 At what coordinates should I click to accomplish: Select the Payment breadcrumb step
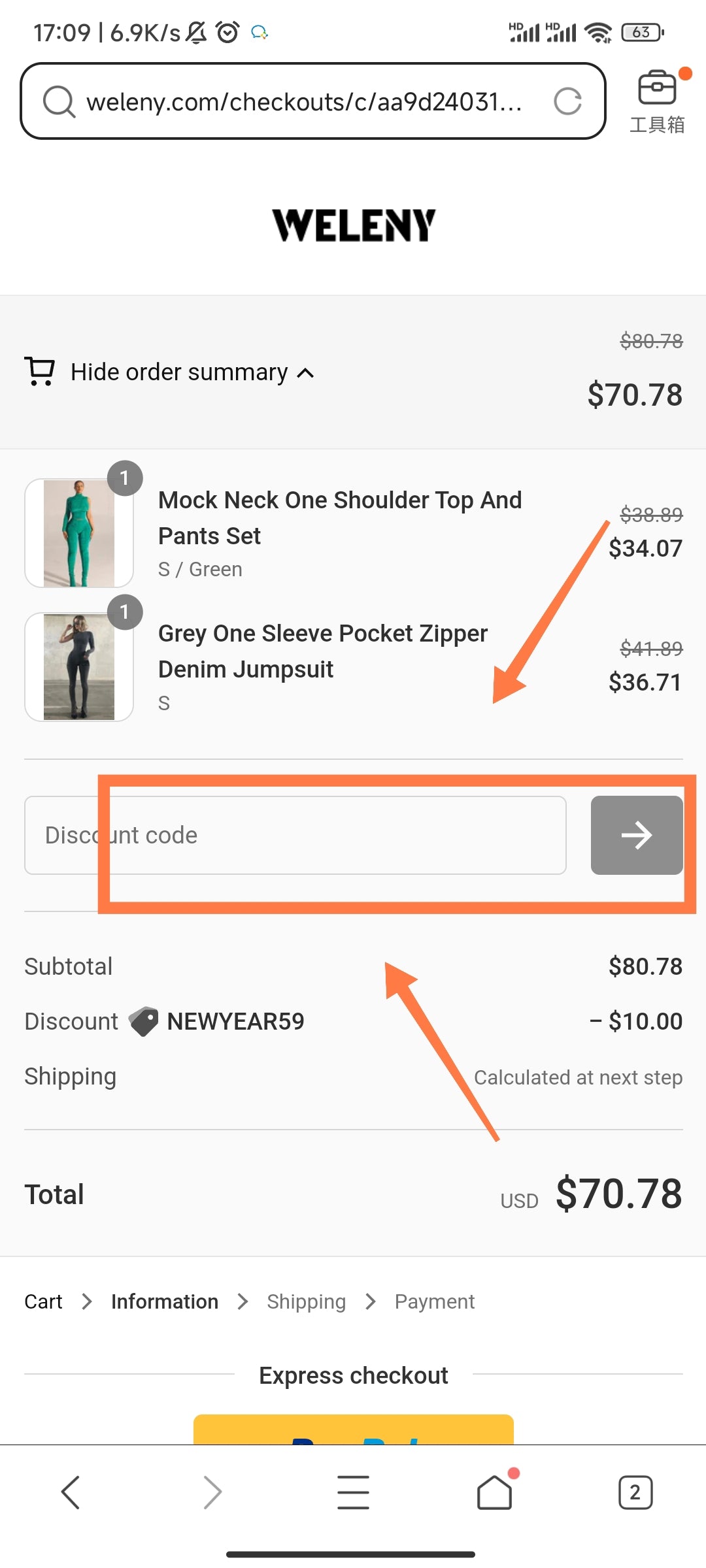[435, 1301]
